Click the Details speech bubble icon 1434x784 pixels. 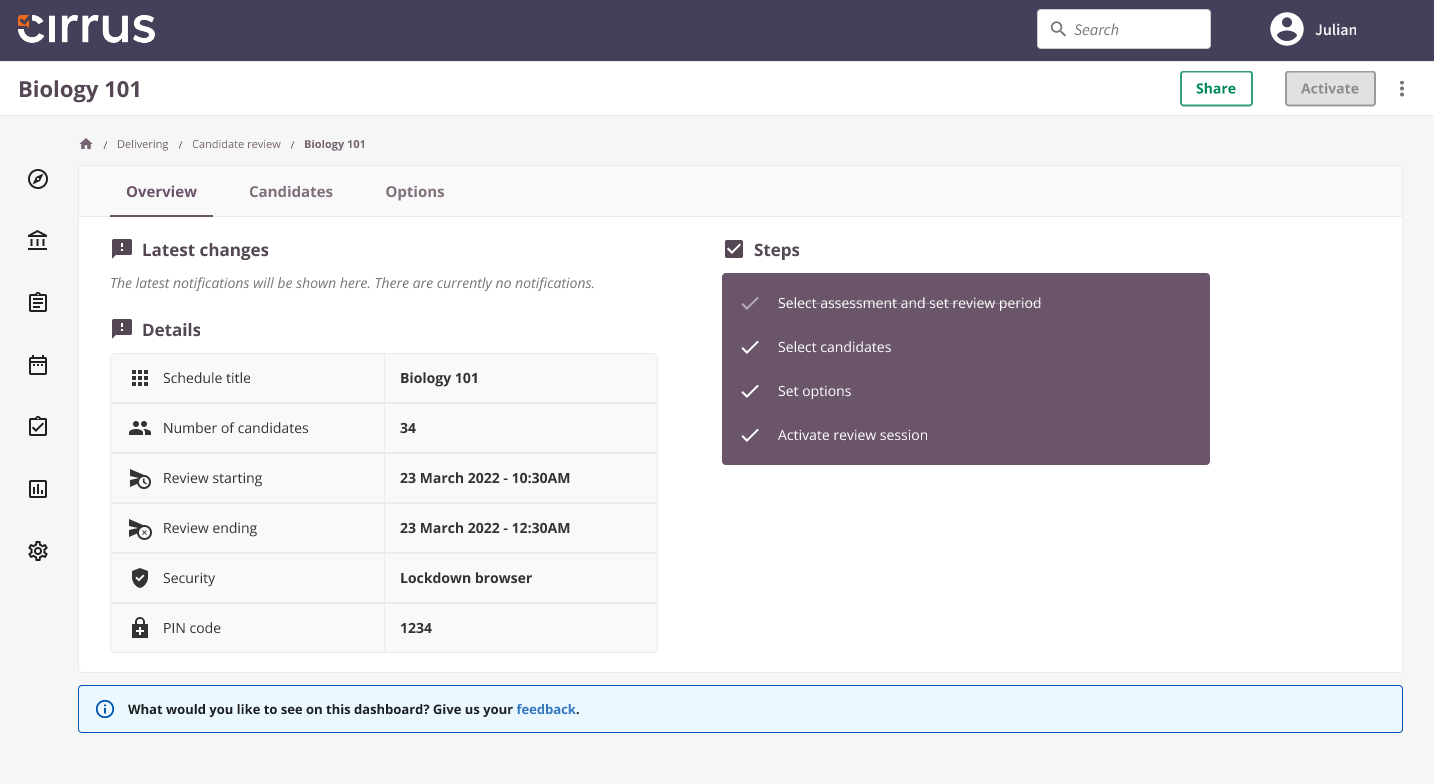click(x=122, y=329)
